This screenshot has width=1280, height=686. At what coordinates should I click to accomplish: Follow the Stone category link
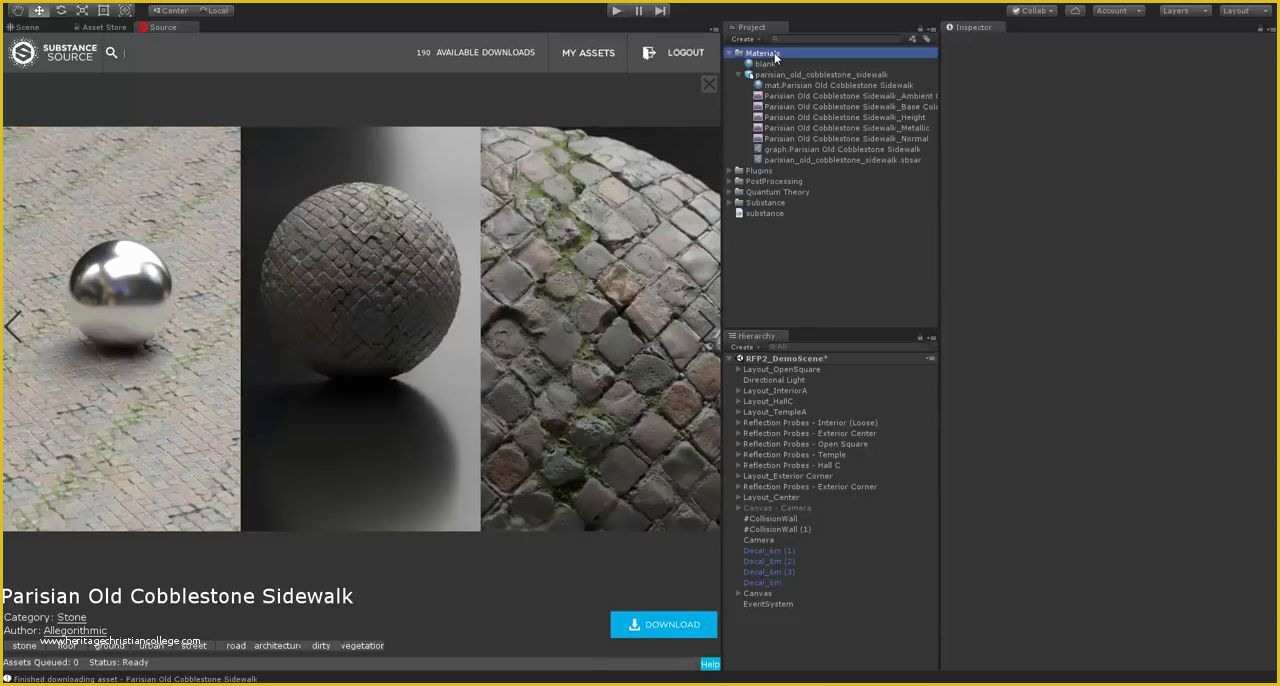71,618
